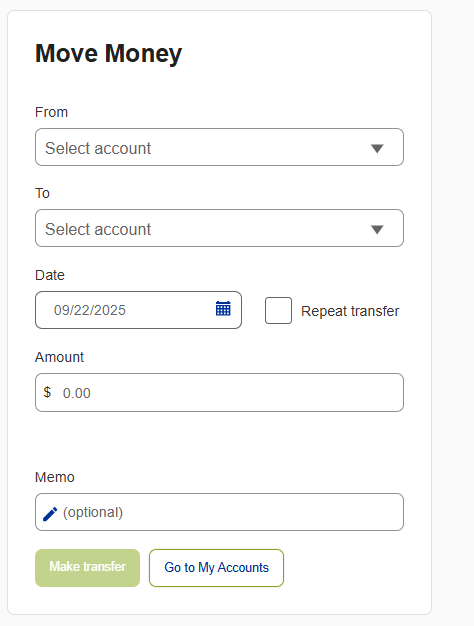Image resolution: width=474 pixels, height=626 pixels.
Task: Focus the Date field showing 09/22/2025
Action: click(x=138, y=310)
